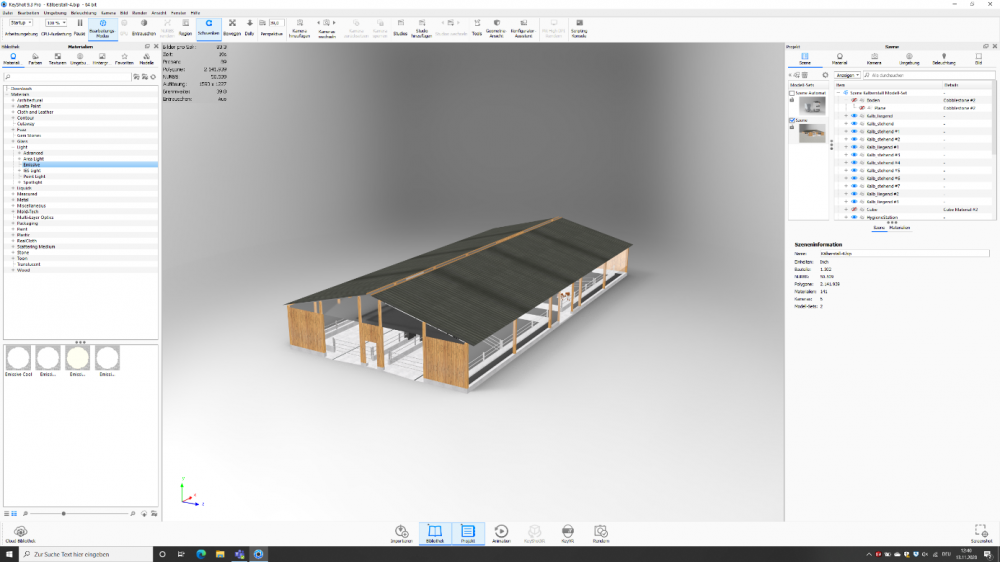Click the thumbnail size slider in library

pyautogui.click(x=64, y=513)
